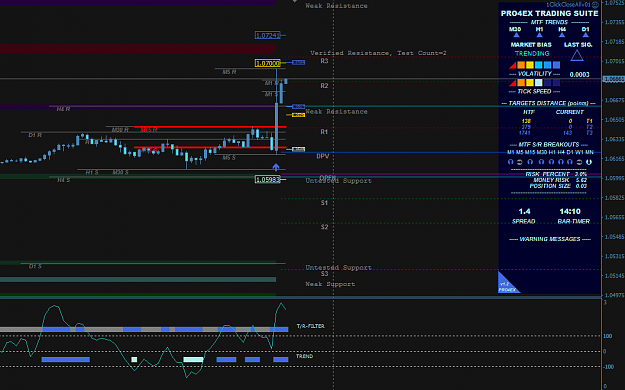Click the 1ClickCloseAll smiley face icon
Screen dimensions: 625x390
tap(595, 5)
